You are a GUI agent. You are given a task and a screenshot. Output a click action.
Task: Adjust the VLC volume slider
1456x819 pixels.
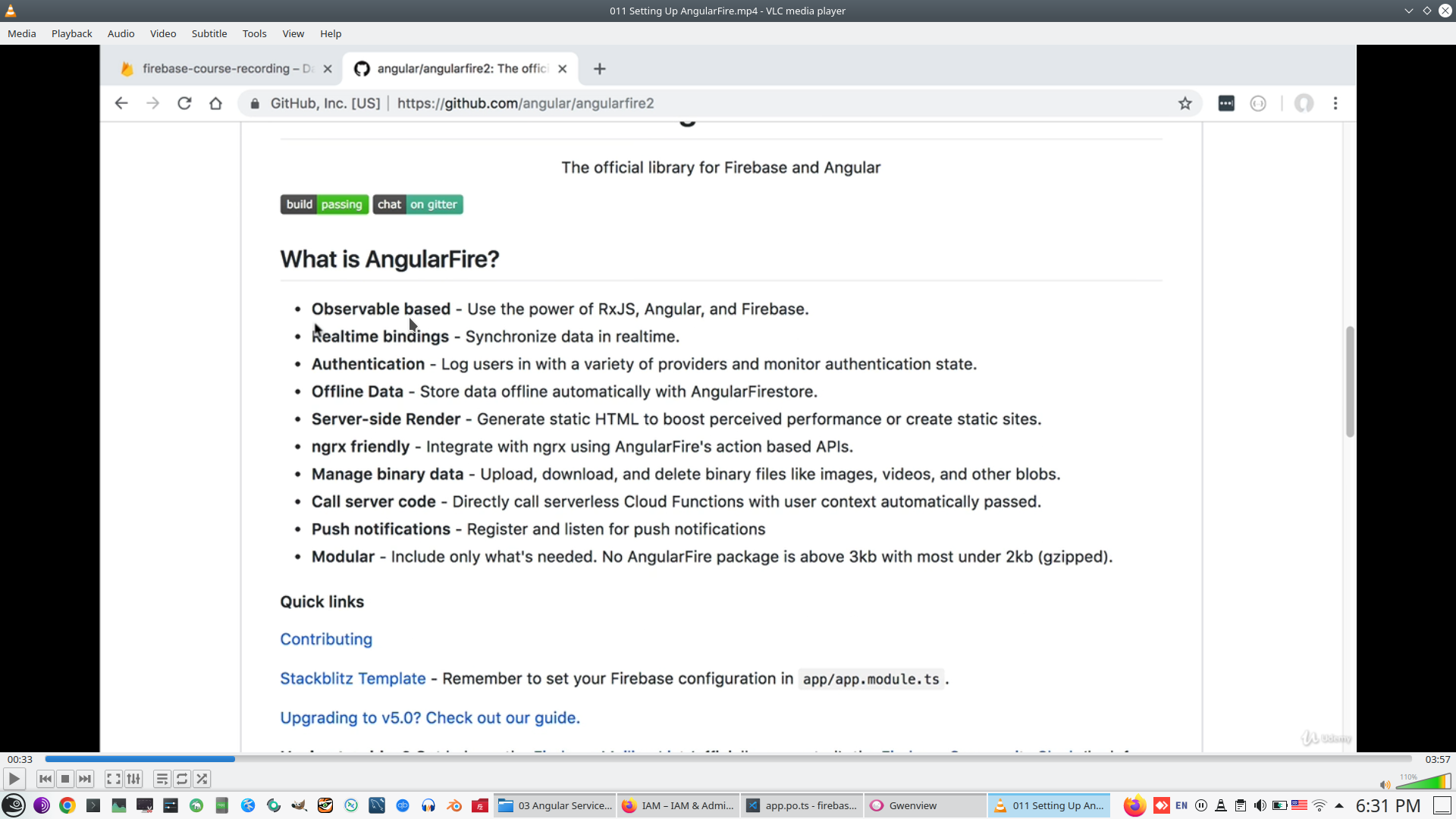(x=1423, y=783)
